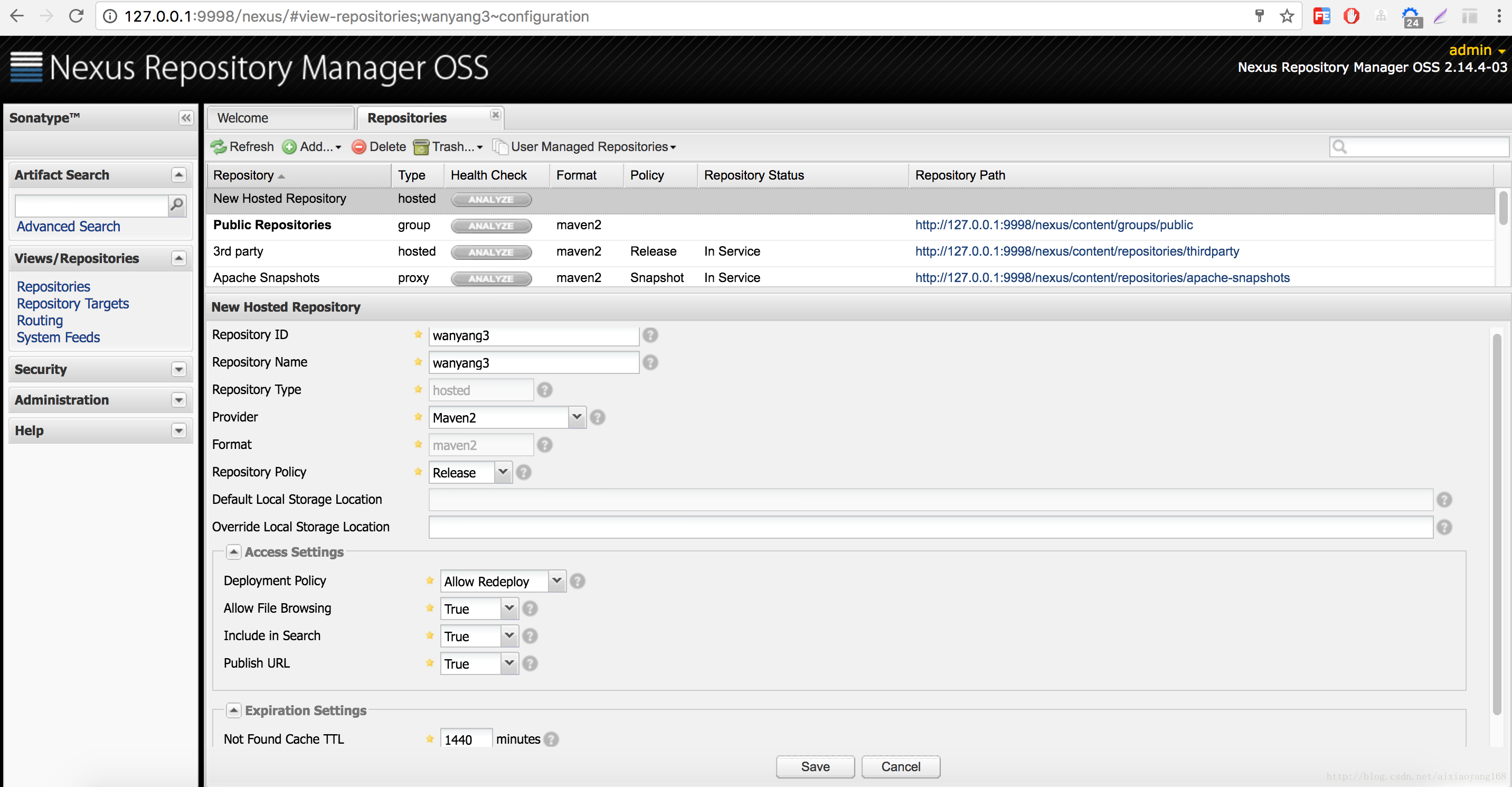The height and width of the screenshot is (787, 1512).
Task: Open the Repository Policy dropdown
Action: pyautogui.click(x=503, y=472)
